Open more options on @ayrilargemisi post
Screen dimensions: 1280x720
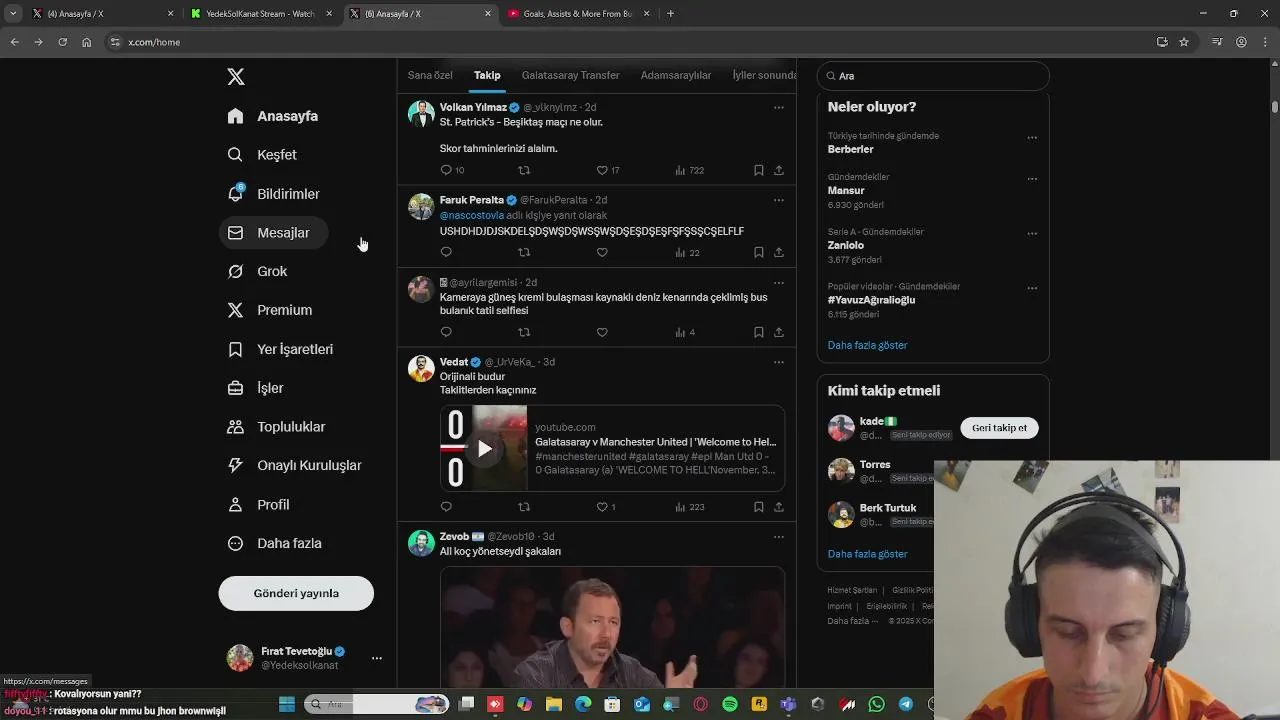coord(779,283)
